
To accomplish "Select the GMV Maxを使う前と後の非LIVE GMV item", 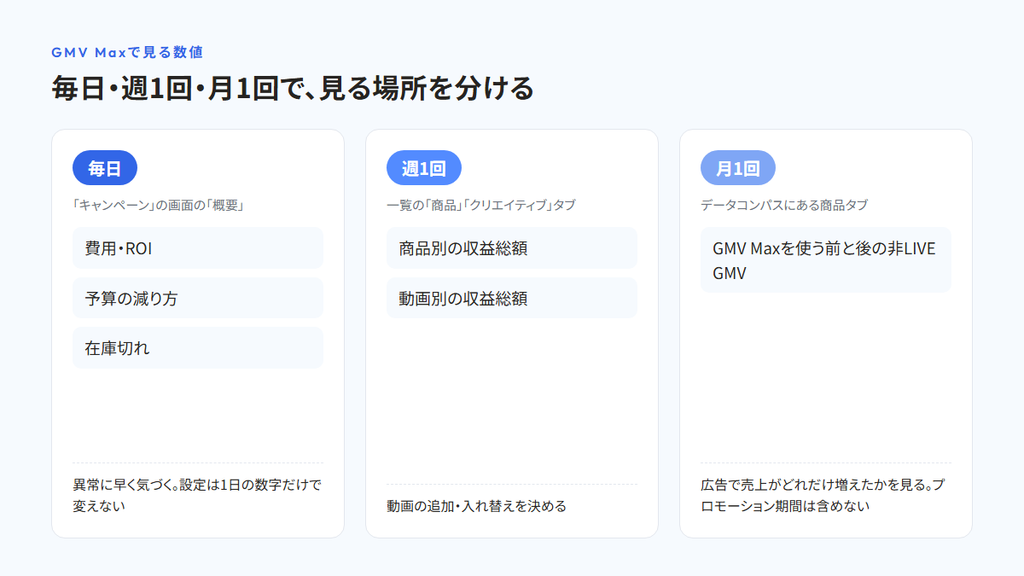I will pyautogui.click(x=826, y=260).
